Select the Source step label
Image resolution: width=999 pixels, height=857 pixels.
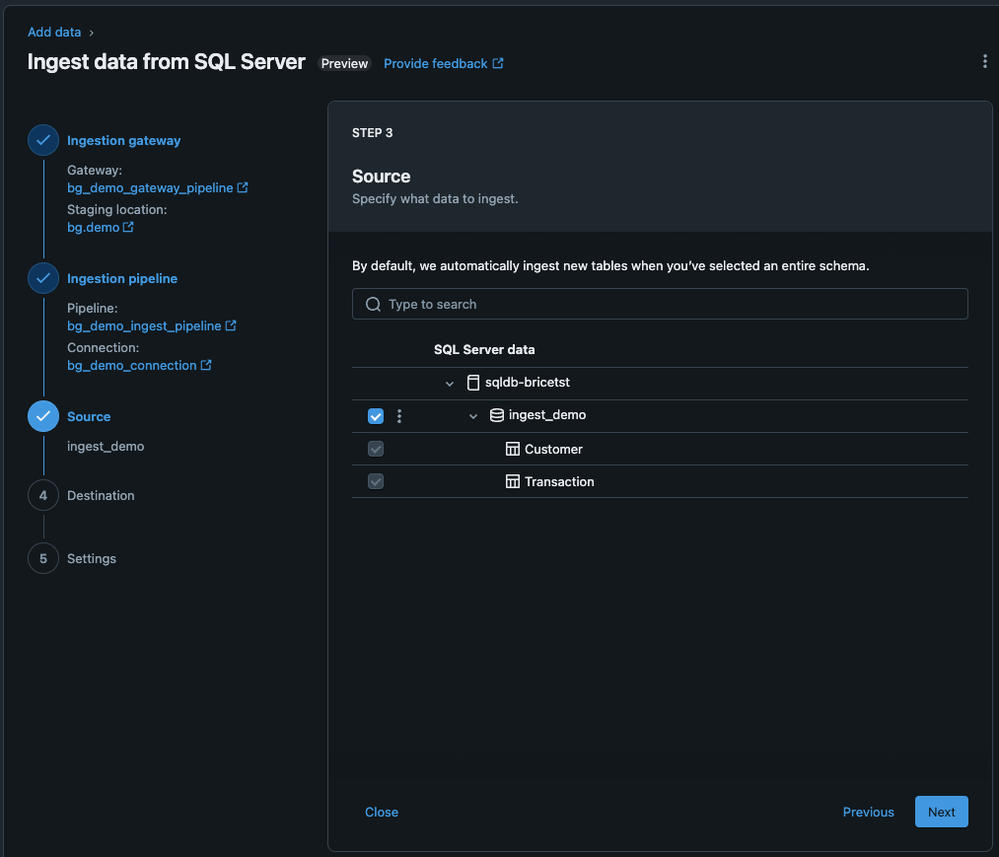pos(89,416)
